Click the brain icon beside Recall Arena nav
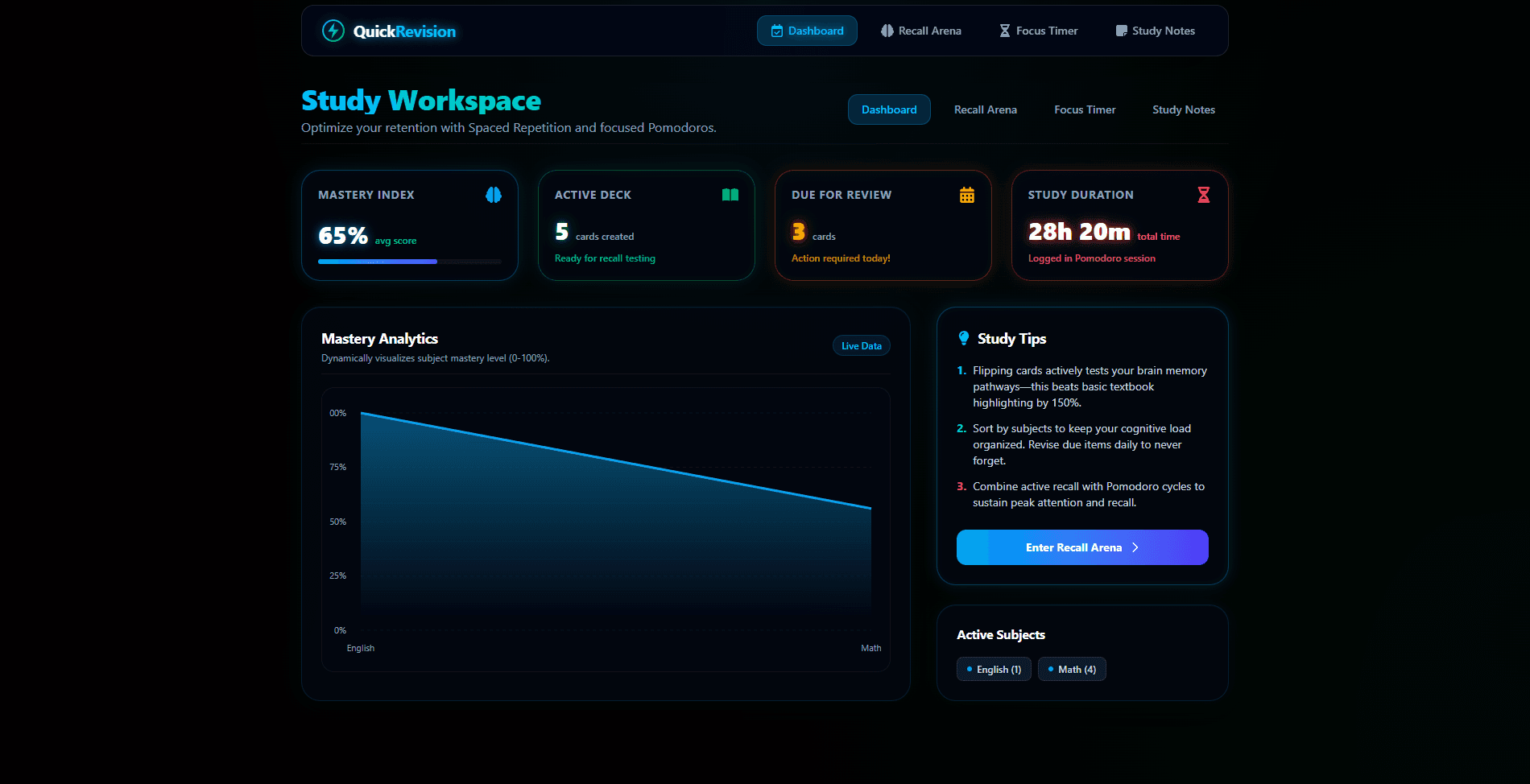The height and width of the screenshot is (784, 1530). [x=887, y=31]
